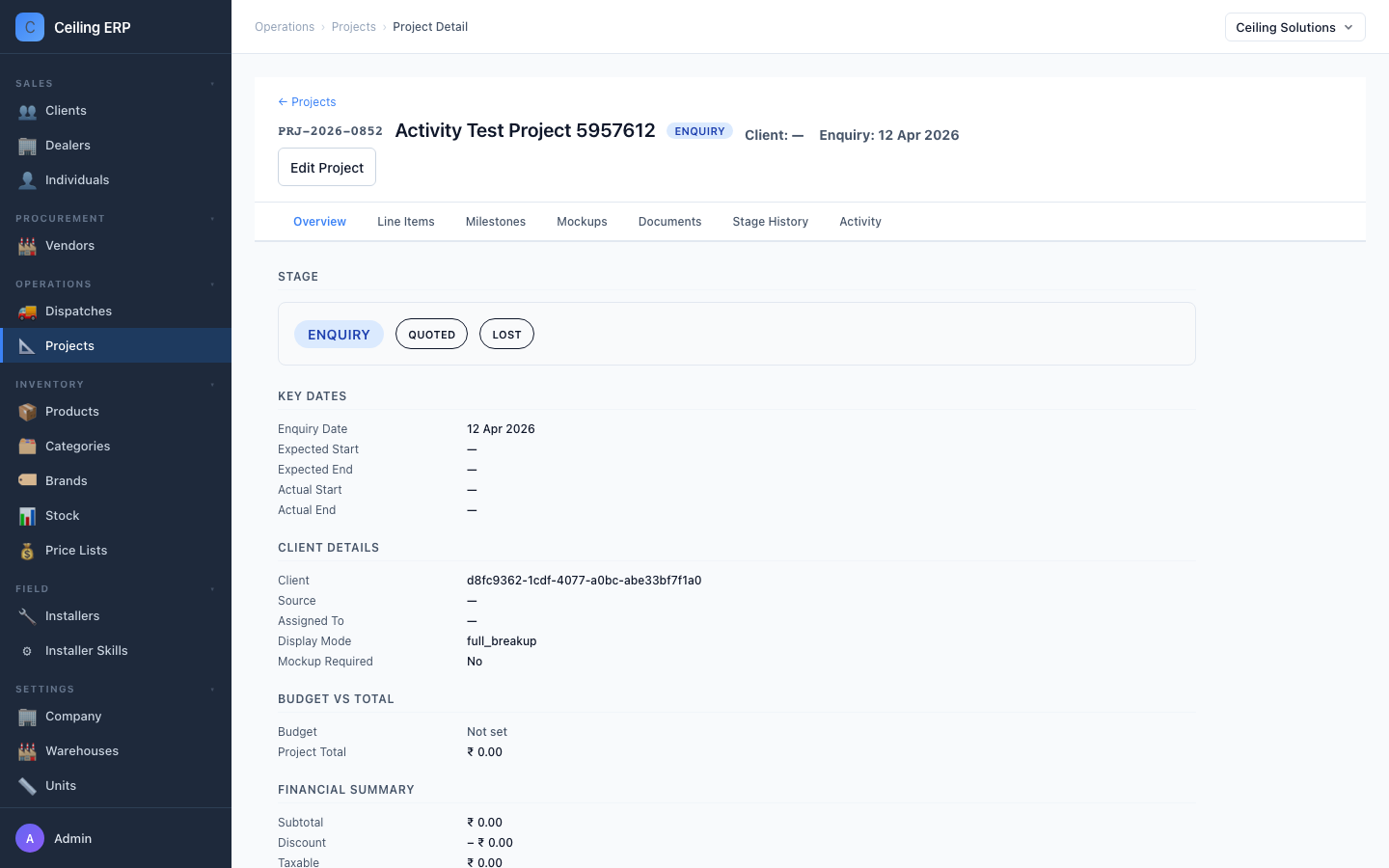Click the Individuals person icon

[x=27, y=180]
